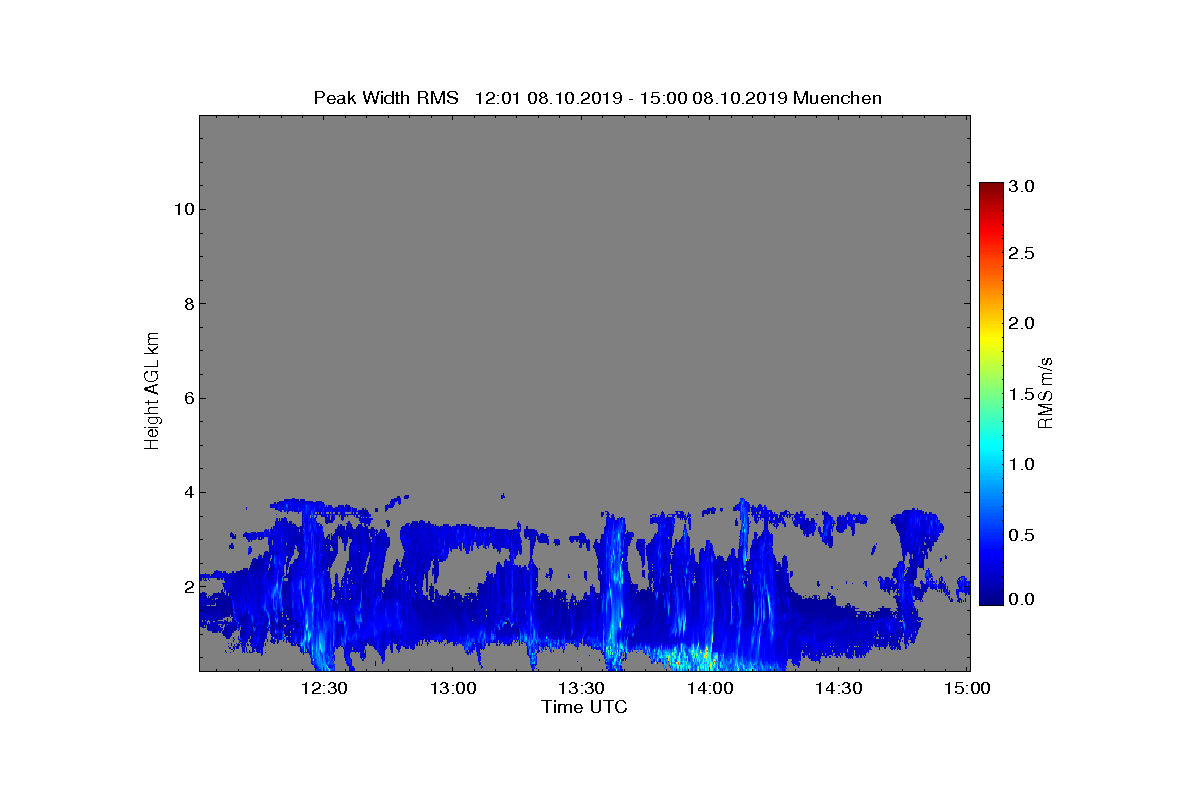Viewport: 1200px width, 800px height.
Task: Click the yellow band of the colorbar
Action: [x=990, y=337]
